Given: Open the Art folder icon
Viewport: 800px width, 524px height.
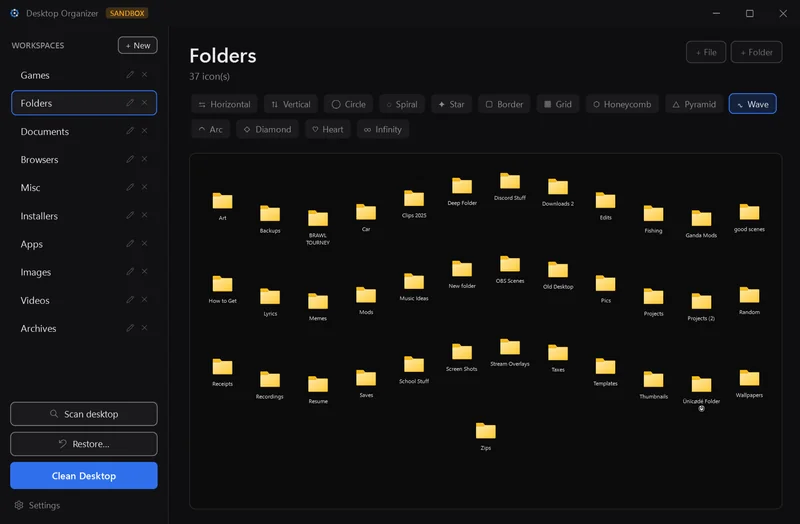Looking at the screenshot, I should click(x=222, y=201).
